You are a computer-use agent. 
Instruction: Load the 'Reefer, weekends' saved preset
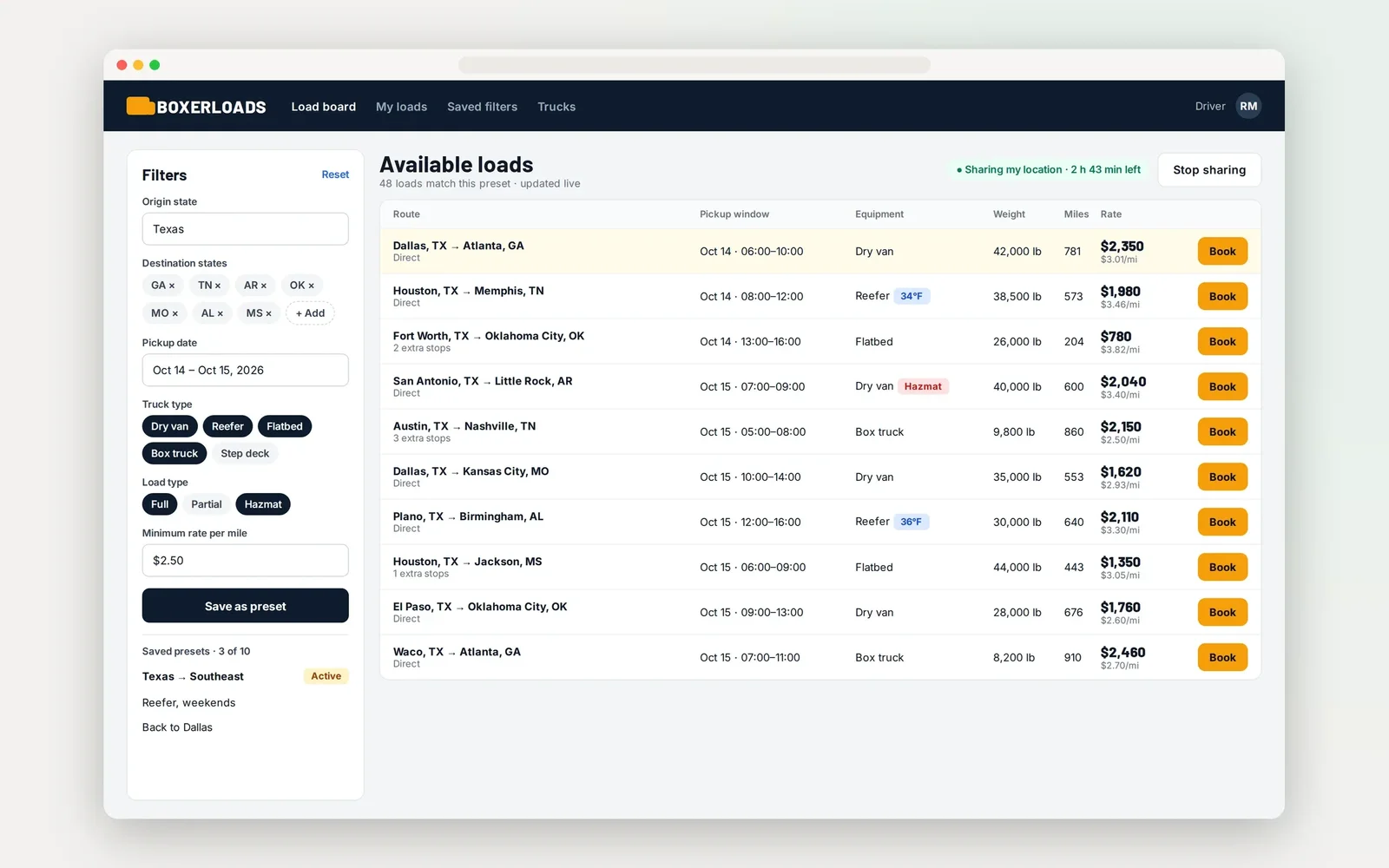(189, 703)
